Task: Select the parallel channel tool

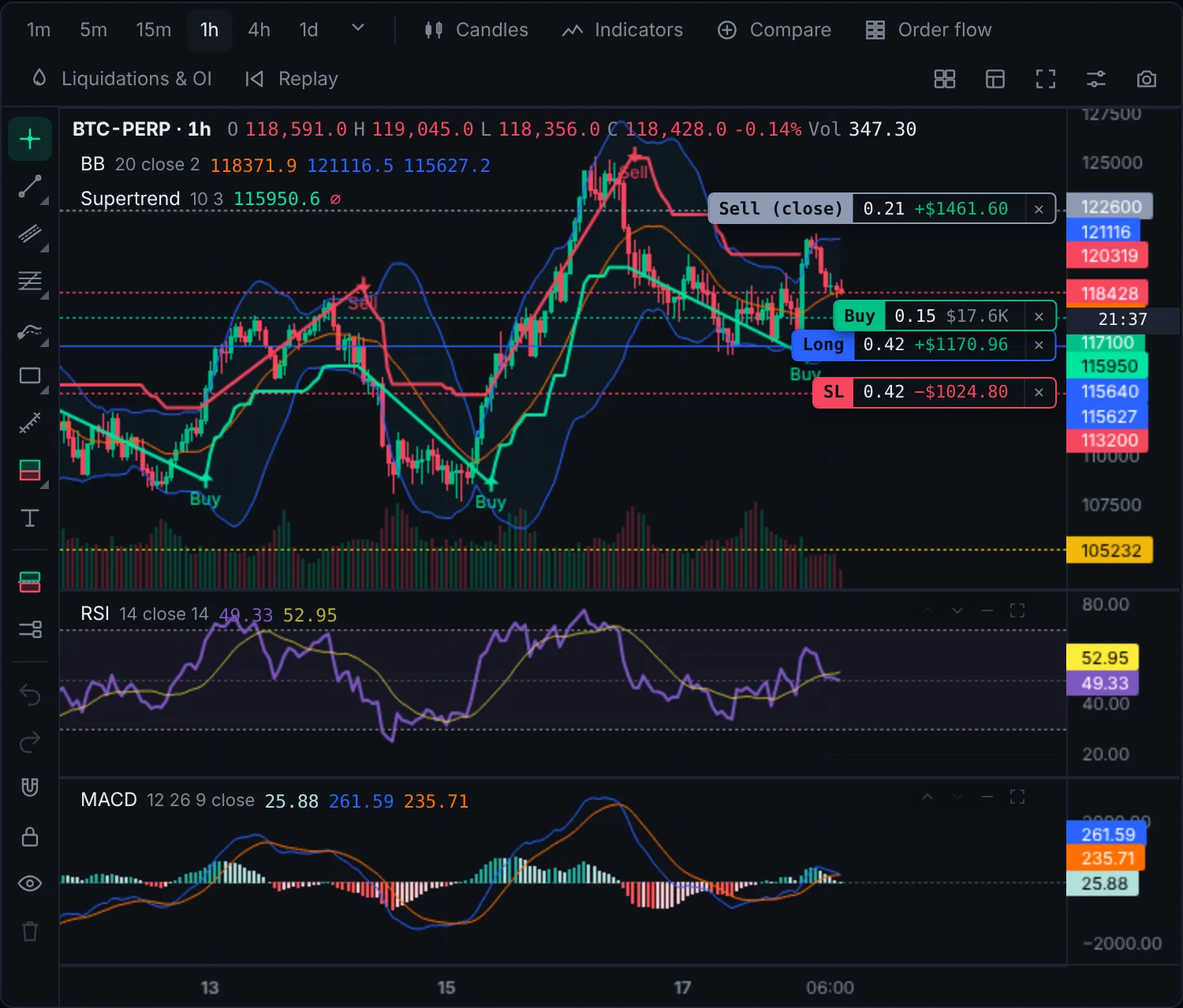Action: 30,234
